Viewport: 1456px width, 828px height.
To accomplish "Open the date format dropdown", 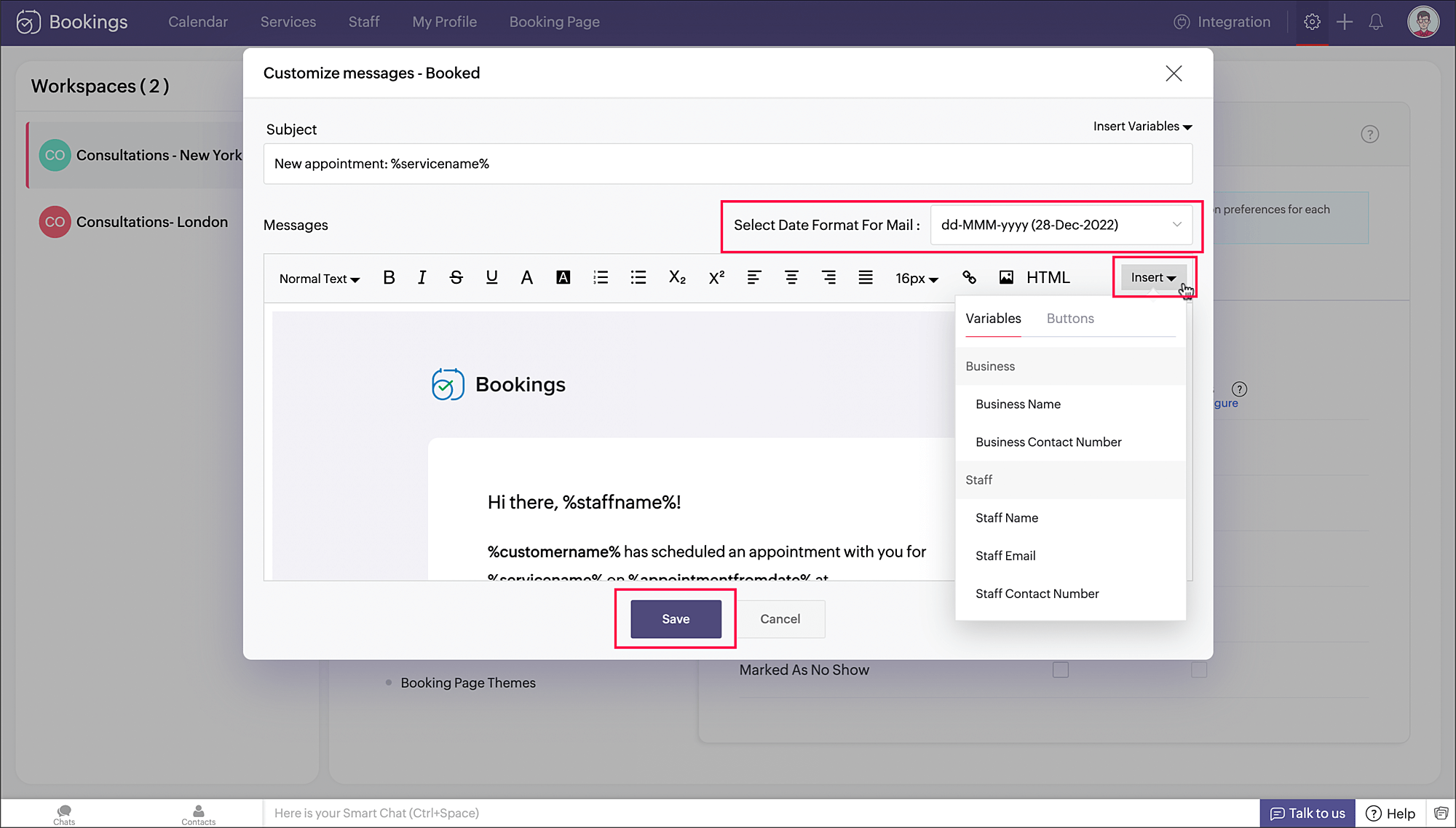I will click(x=1061, y=225).
